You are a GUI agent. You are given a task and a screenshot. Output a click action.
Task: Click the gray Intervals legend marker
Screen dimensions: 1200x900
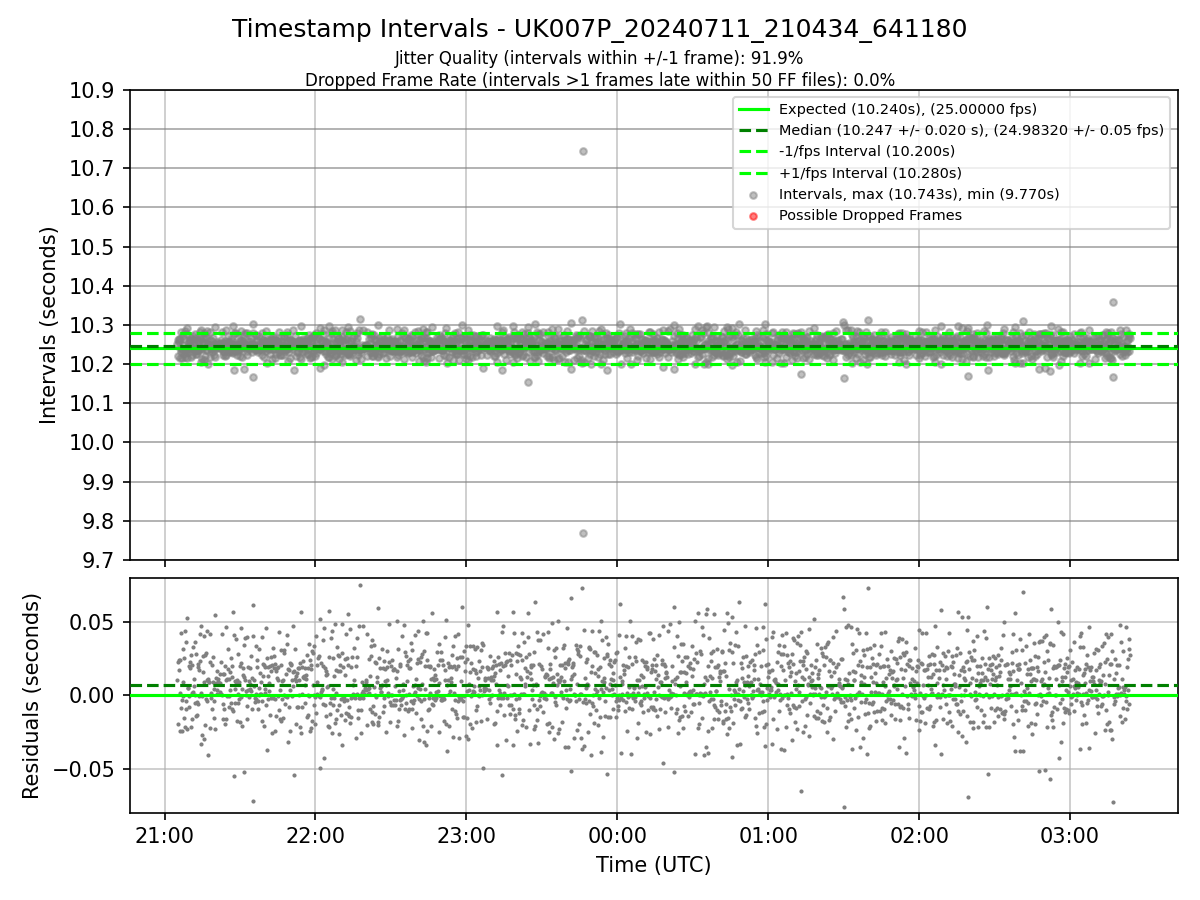(x=754, y=194)
